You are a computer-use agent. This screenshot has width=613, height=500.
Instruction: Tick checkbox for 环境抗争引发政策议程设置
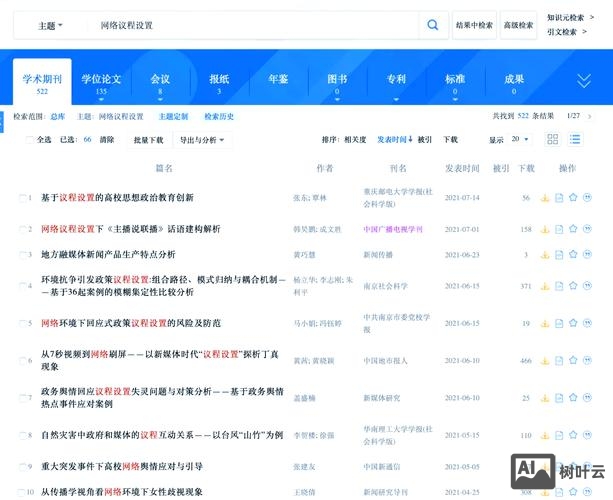pyautogui.click(x=23, y=286)
